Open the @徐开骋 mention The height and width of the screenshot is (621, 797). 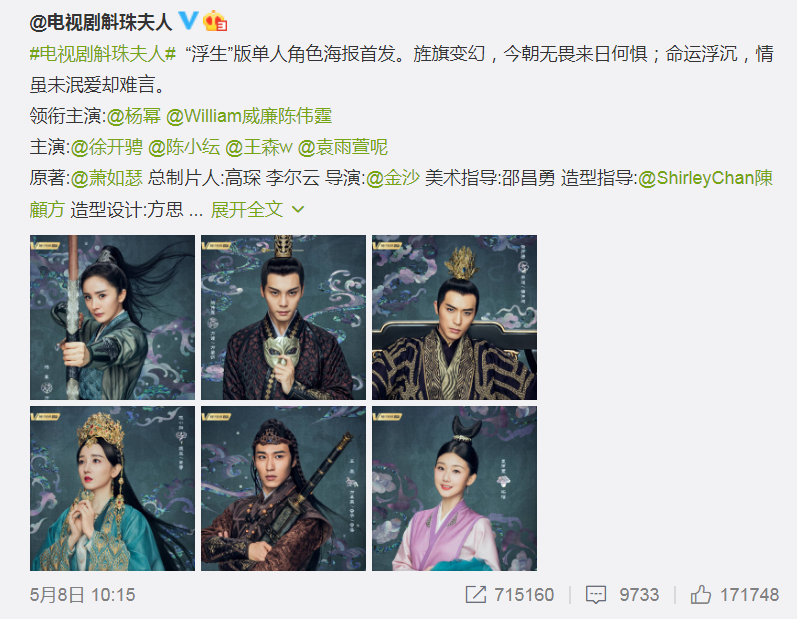click(x=106, y=147)
